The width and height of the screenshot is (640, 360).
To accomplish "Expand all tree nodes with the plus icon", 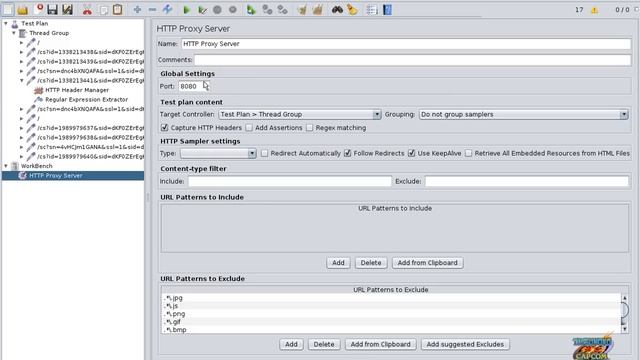I will pos(137,9).
